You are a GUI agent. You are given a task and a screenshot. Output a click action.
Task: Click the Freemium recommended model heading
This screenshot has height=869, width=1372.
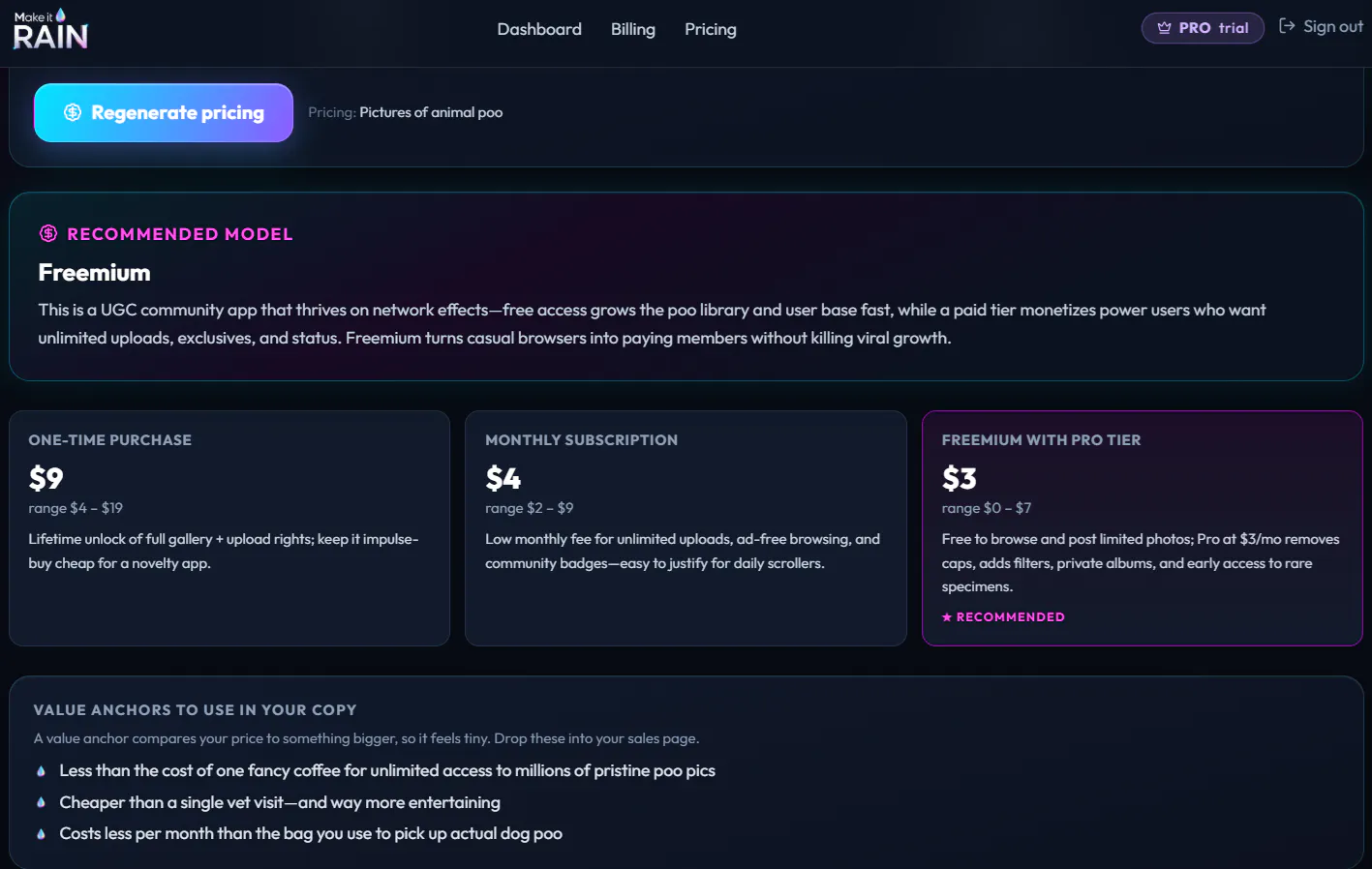[94, 273]
